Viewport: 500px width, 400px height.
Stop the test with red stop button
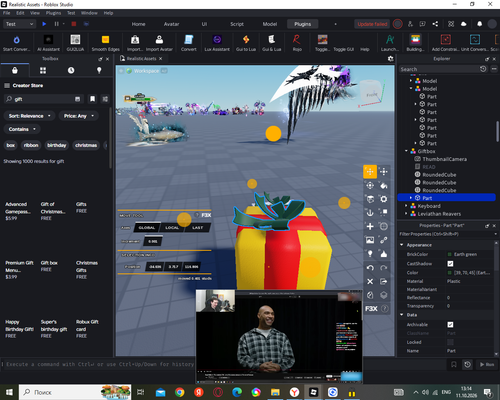[74, 24]
